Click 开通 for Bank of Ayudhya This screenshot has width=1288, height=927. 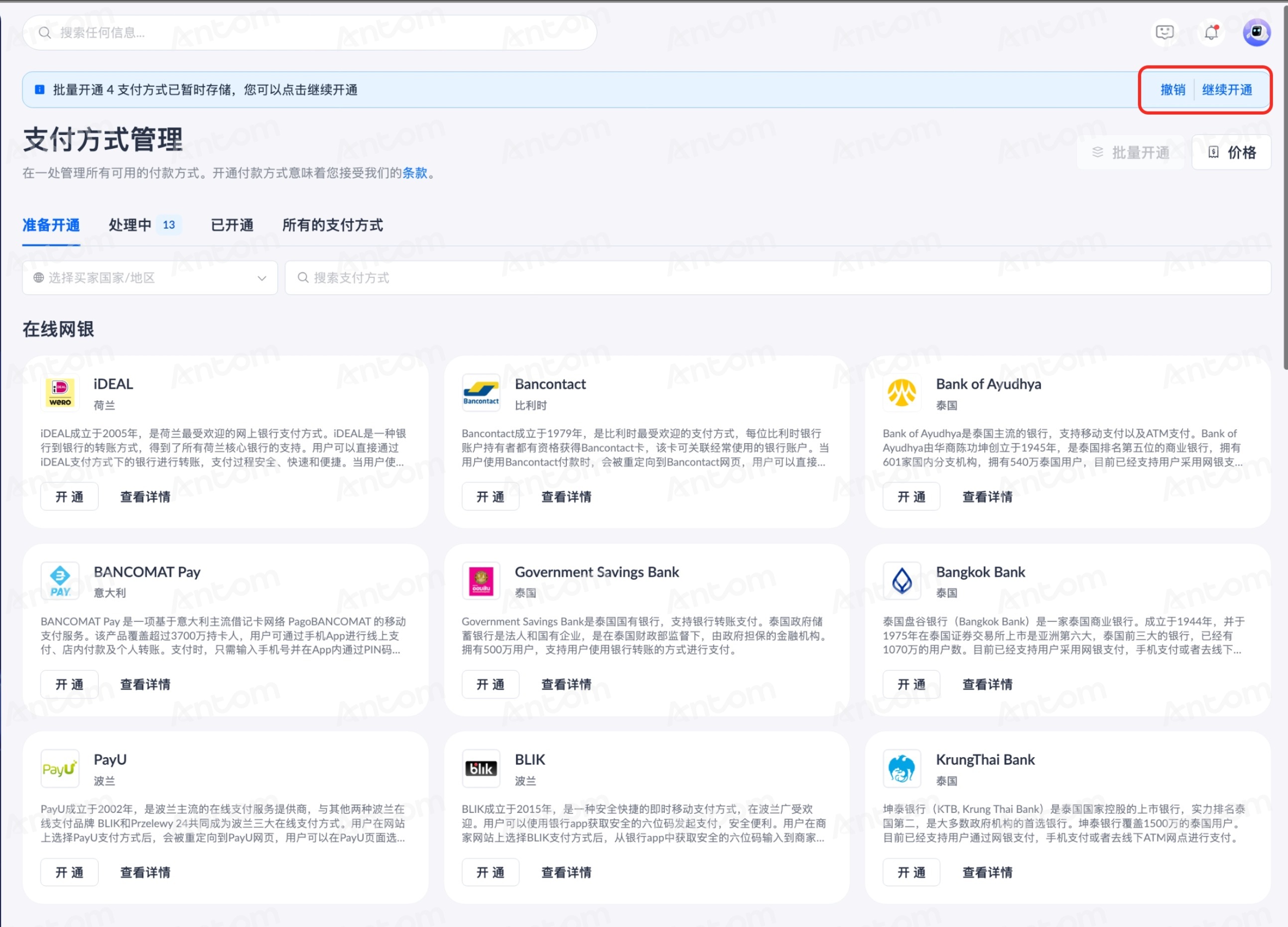pos(911,497)
